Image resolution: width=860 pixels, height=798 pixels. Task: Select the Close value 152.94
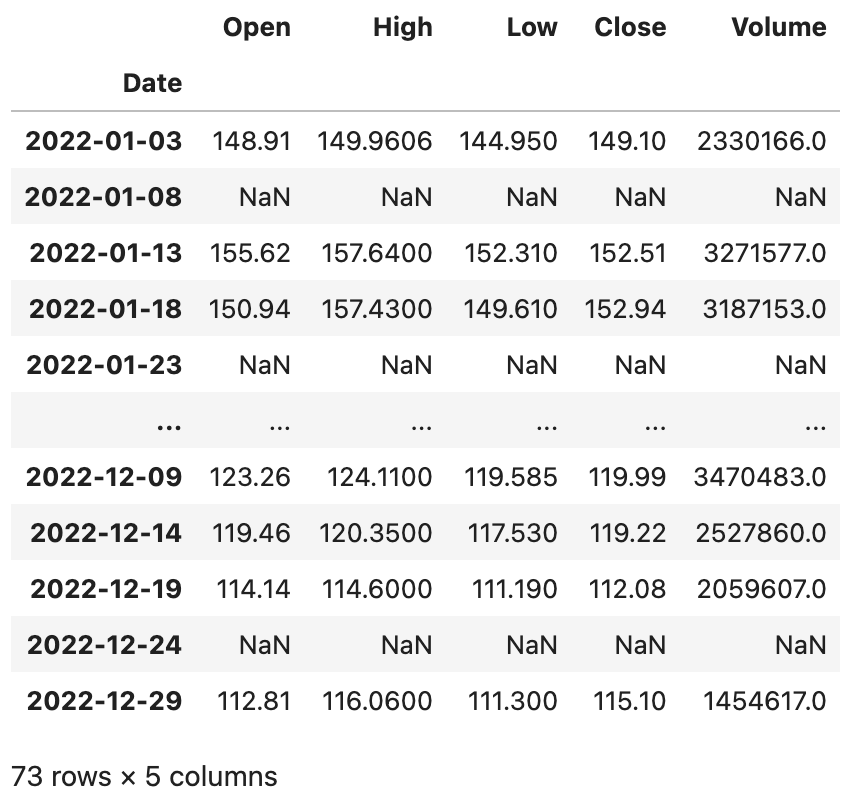(x=630, y=309)
